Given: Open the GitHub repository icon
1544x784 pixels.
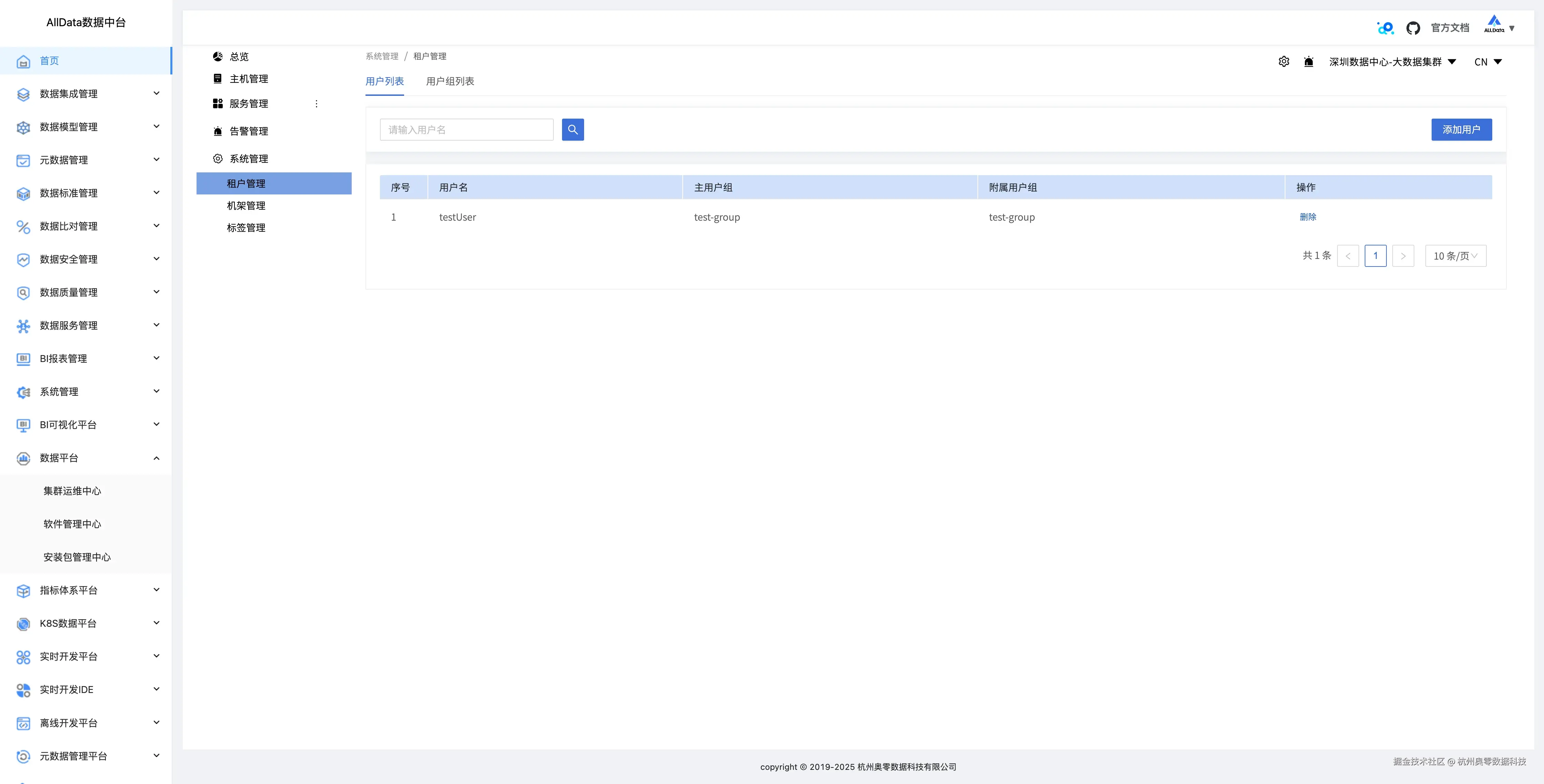Looking at the screenshot, I should click(x=1413, y=28).
